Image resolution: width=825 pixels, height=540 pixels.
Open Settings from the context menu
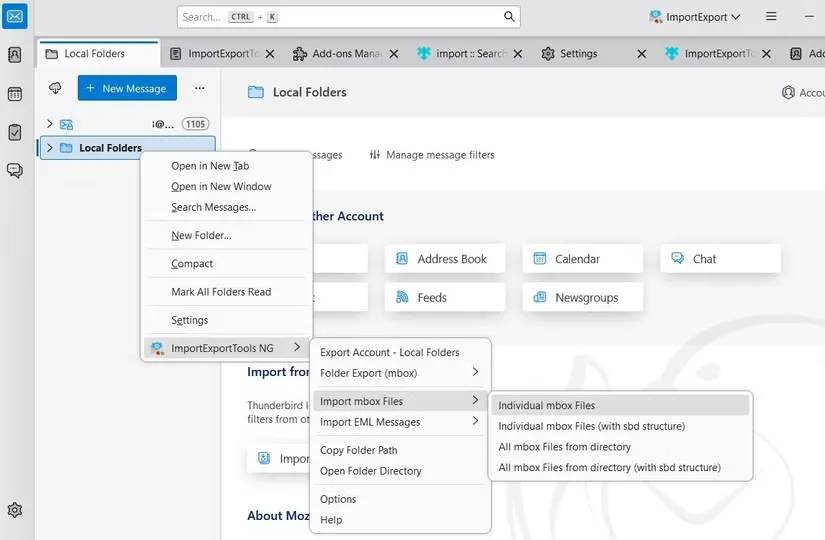click(226, 320)
